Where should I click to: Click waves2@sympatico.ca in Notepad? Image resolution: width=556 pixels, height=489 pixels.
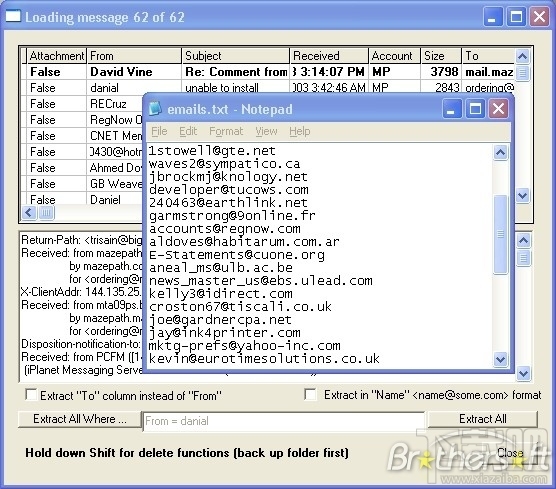[224, 164]
